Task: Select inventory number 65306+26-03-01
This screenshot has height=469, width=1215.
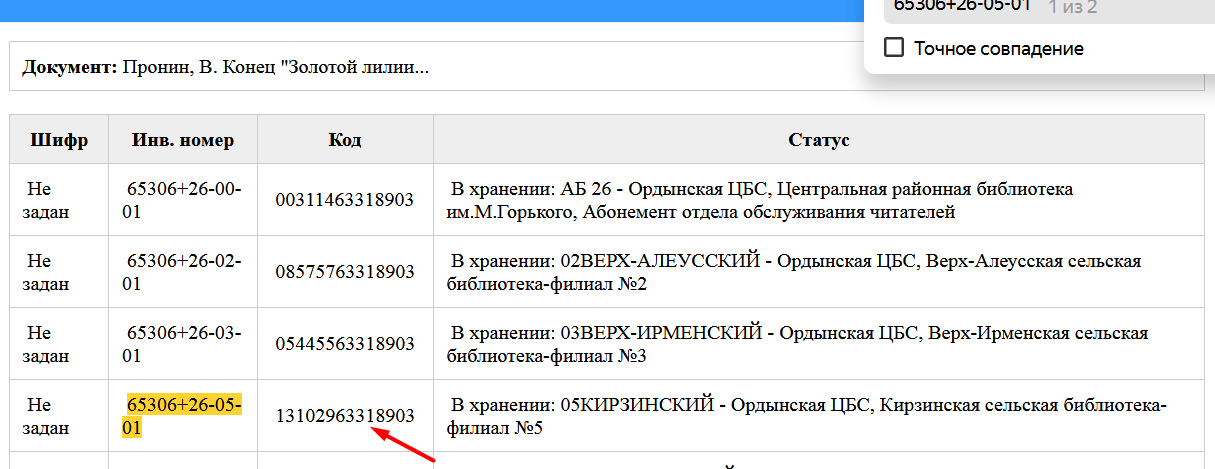Action: [x=184, y=344]
